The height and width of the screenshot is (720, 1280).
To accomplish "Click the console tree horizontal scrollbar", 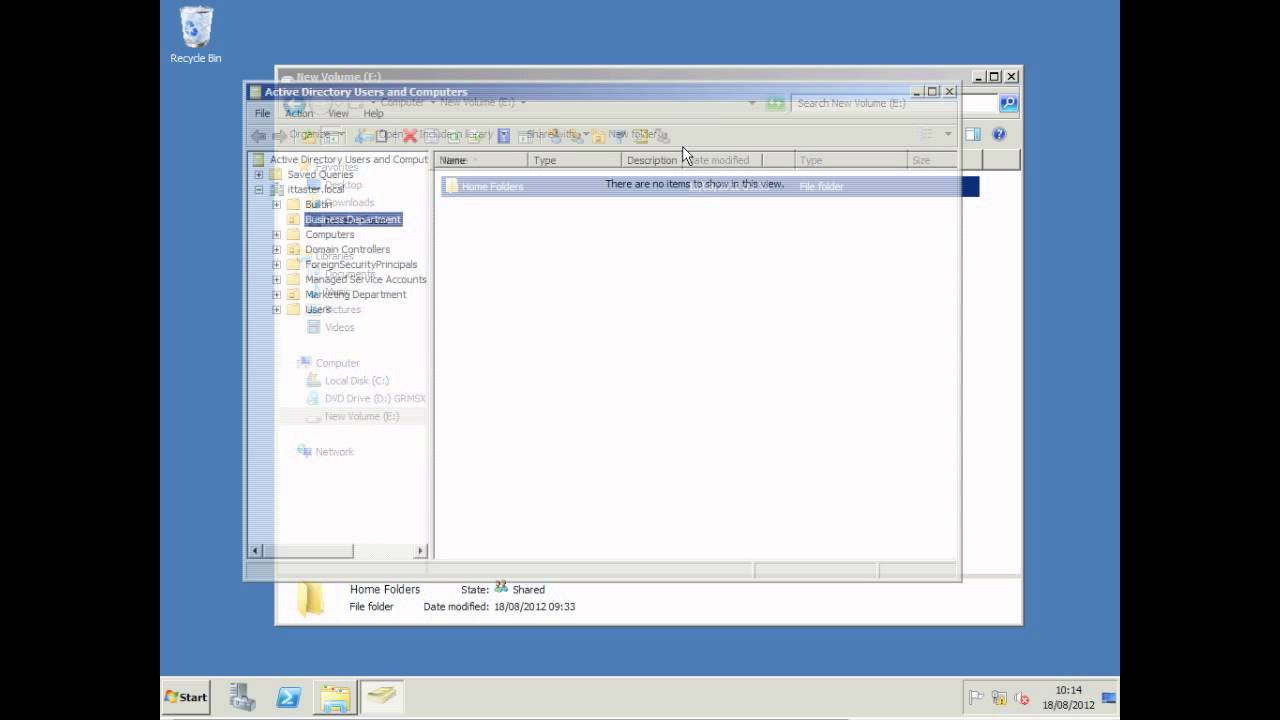I will click(339, 551).
